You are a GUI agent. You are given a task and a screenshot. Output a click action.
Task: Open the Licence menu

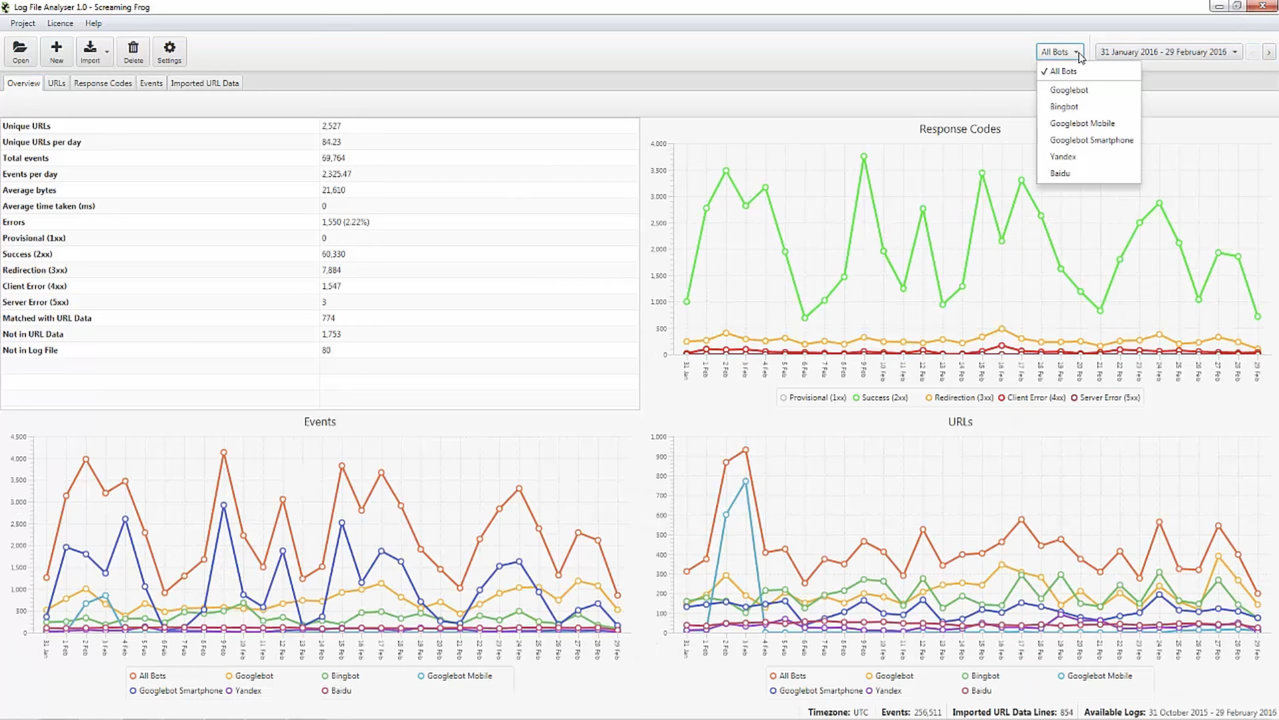[60, 23]
